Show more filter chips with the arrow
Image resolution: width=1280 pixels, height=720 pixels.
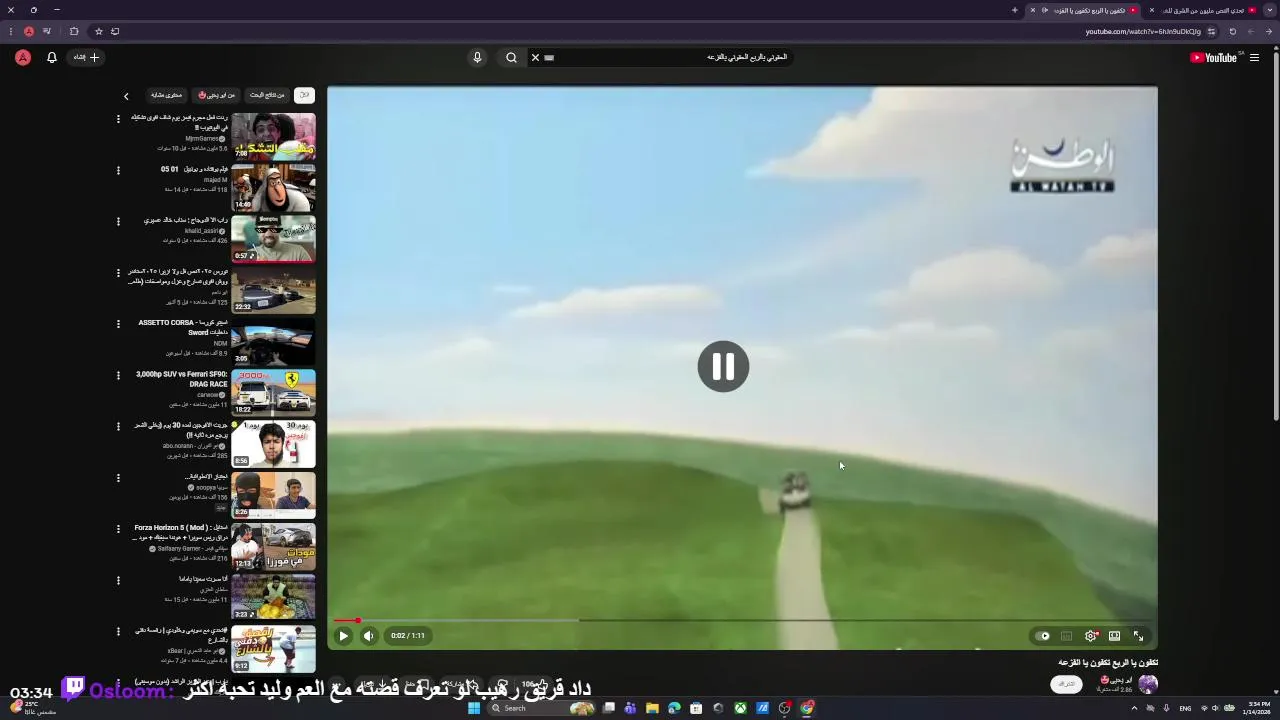tap(126, 96)
